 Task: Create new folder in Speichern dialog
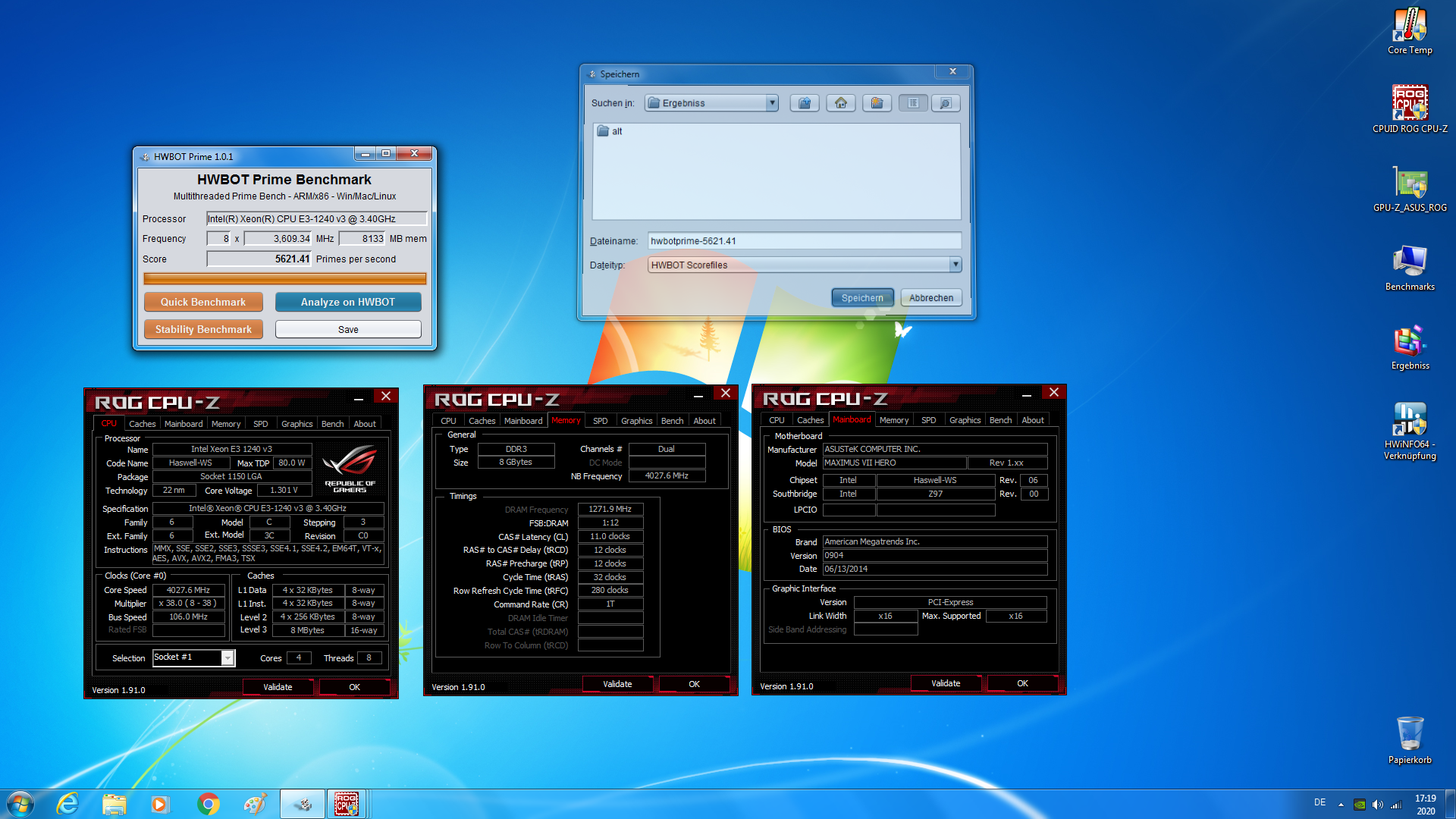pos(877,103)
